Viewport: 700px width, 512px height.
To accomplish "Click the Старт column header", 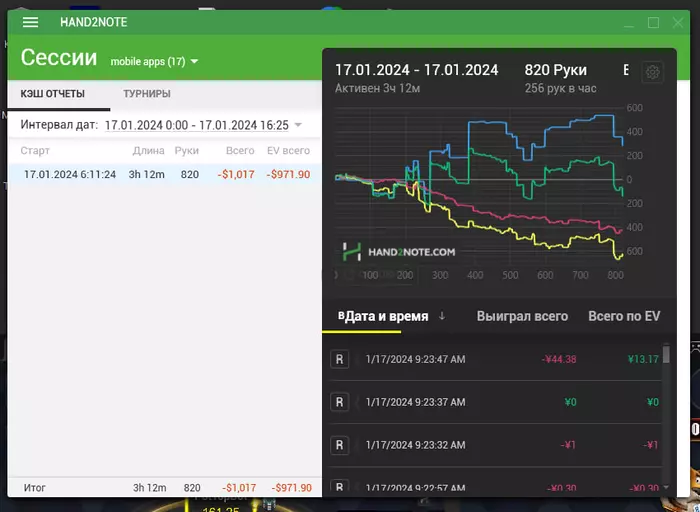I will point(35,151).
